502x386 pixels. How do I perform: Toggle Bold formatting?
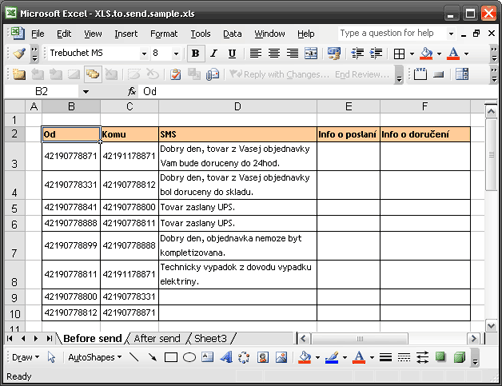point(196,53)
